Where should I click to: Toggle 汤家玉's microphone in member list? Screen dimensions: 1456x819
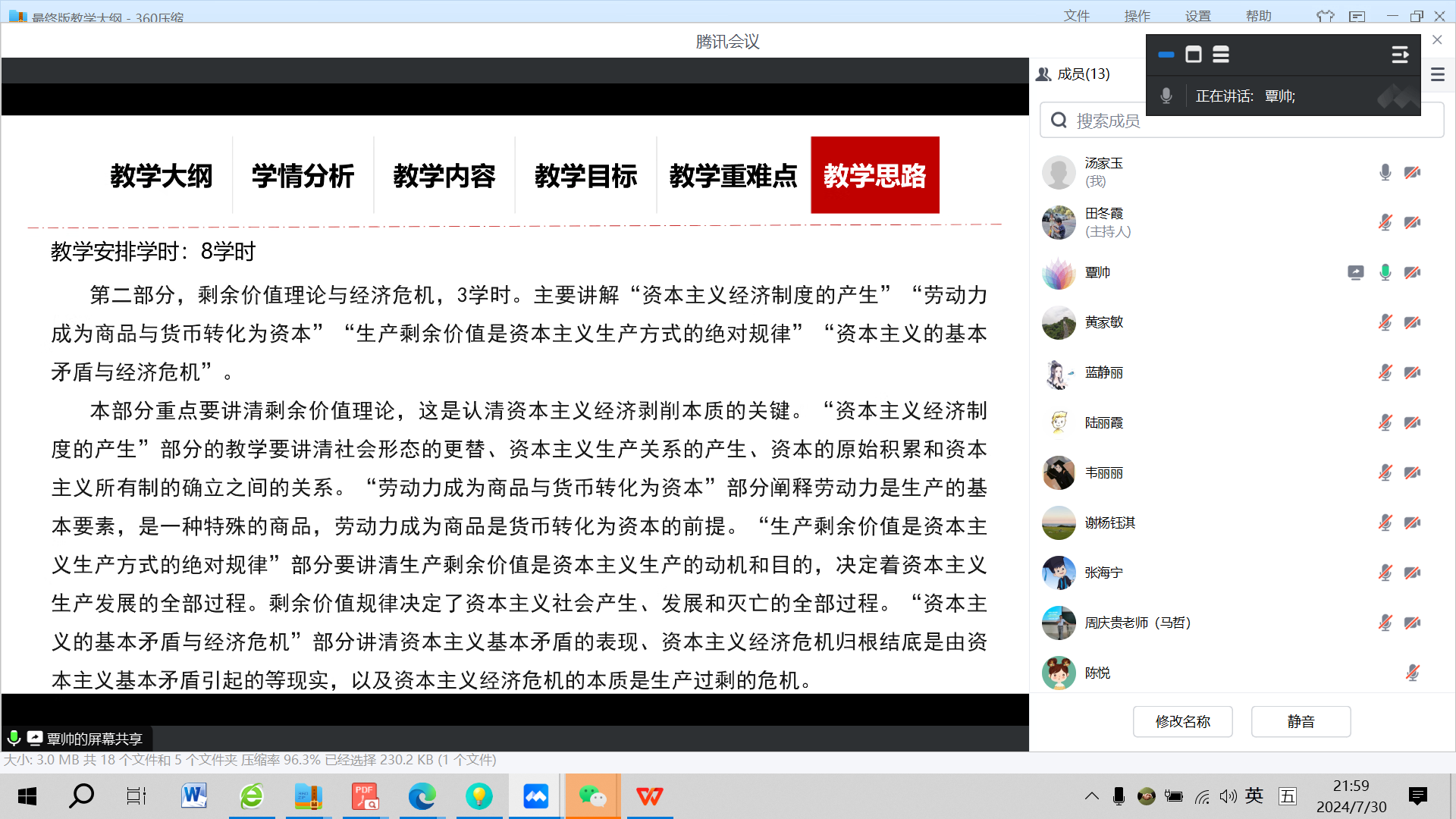click(x=1385, y=172)
